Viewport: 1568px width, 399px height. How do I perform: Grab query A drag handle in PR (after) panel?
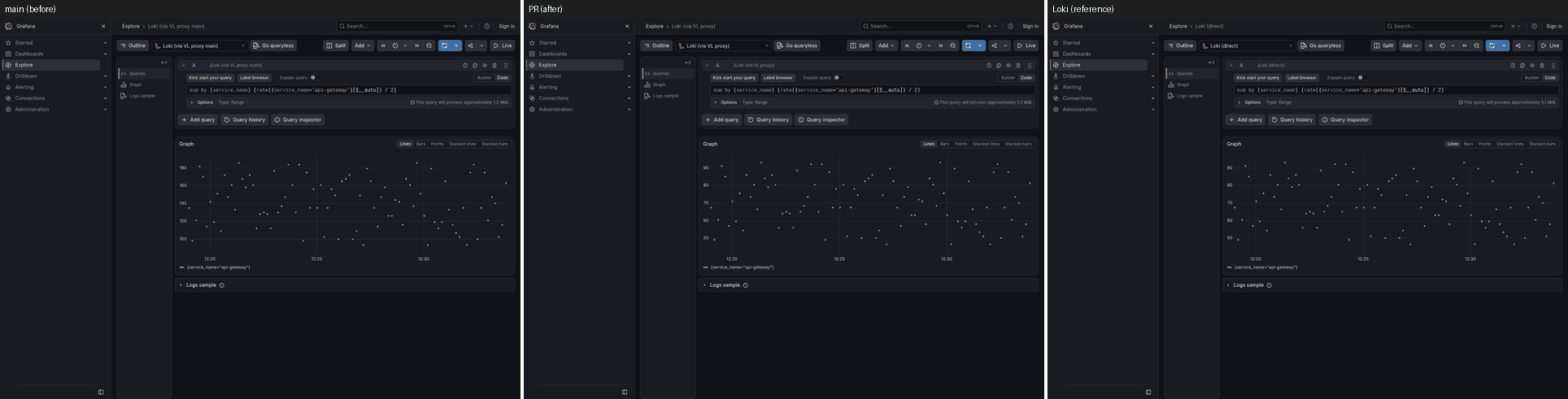click(x=1030, y=65)
